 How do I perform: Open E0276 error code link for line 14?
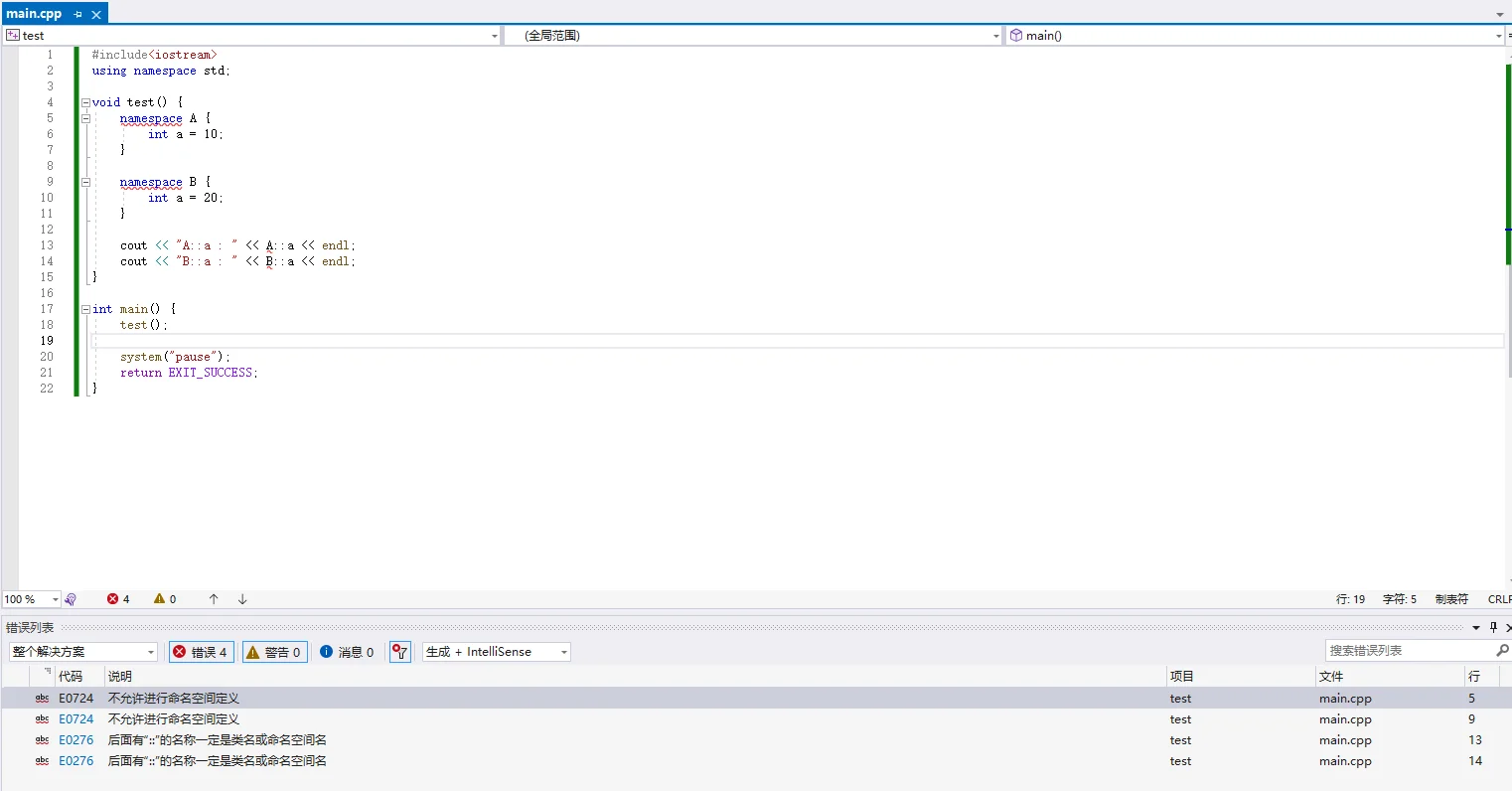pos(76,761)
